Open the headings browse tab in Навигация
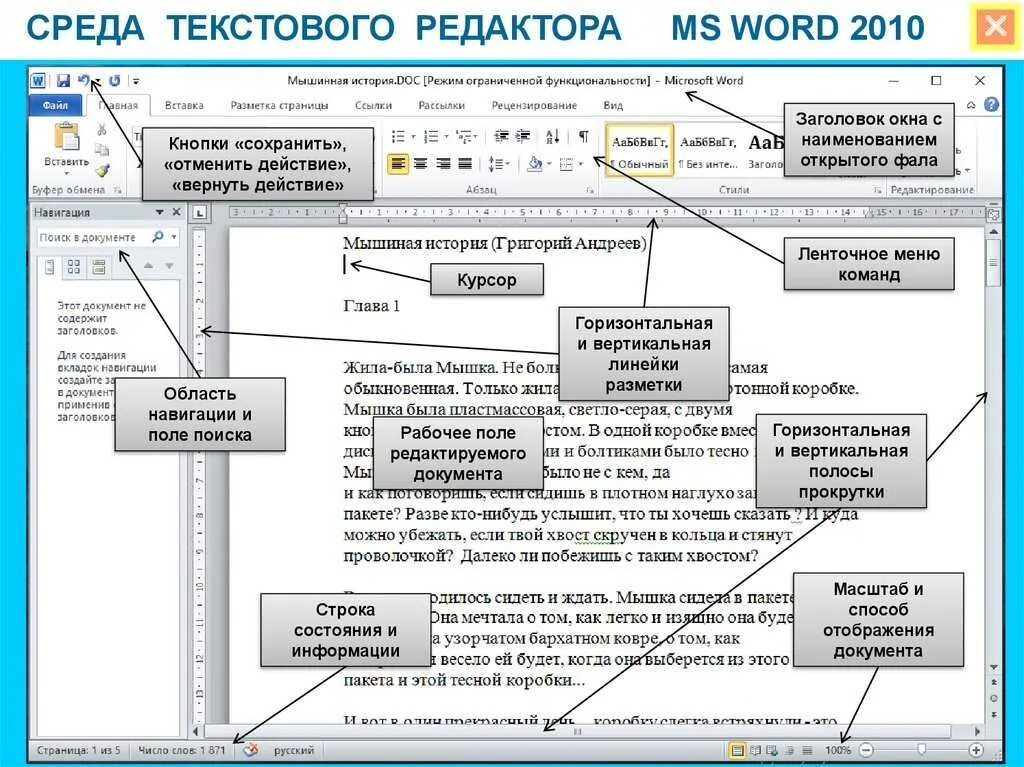The image size is (1024, 767). tap(49, 267)
